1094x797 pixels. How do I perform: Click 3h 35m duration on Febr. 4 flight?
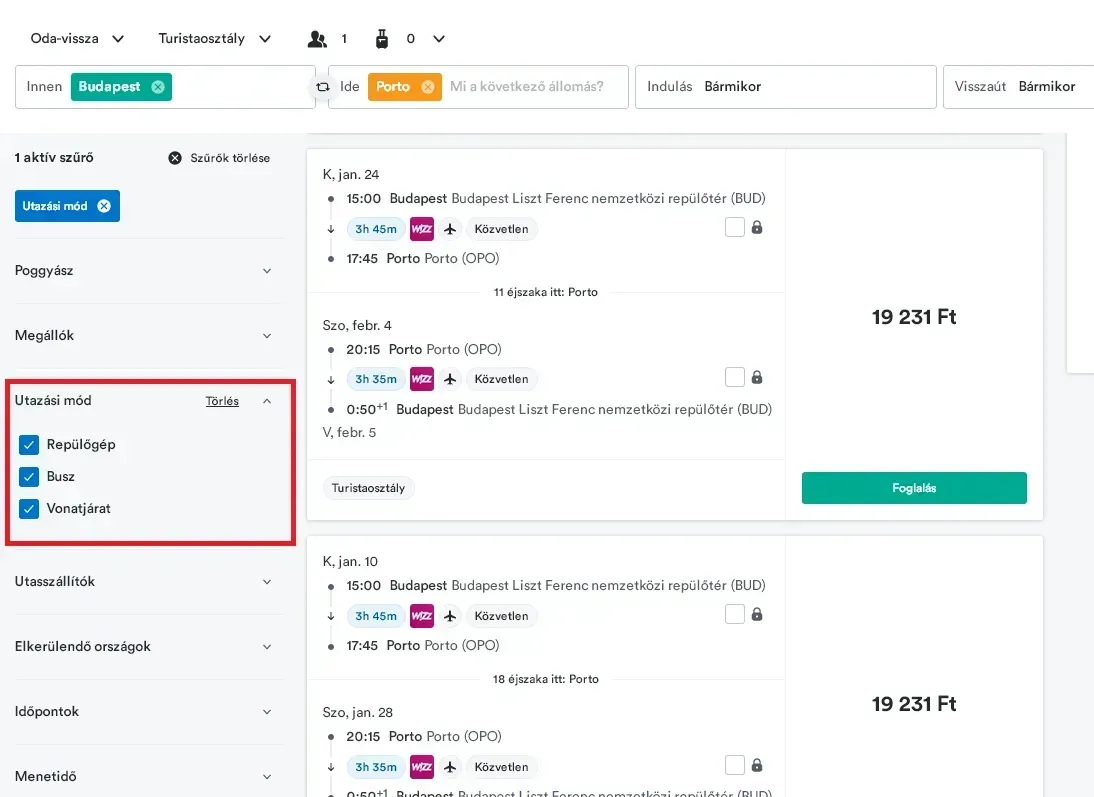375,379
